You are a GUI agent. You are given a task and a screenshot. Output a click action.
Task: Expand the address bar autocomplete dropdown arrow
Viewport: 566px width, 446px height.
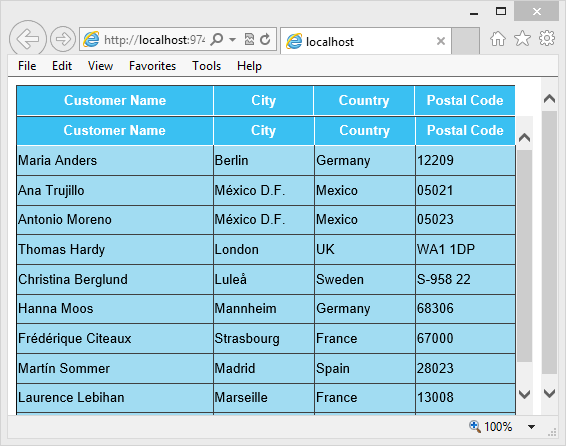click(x=232, y=39)
